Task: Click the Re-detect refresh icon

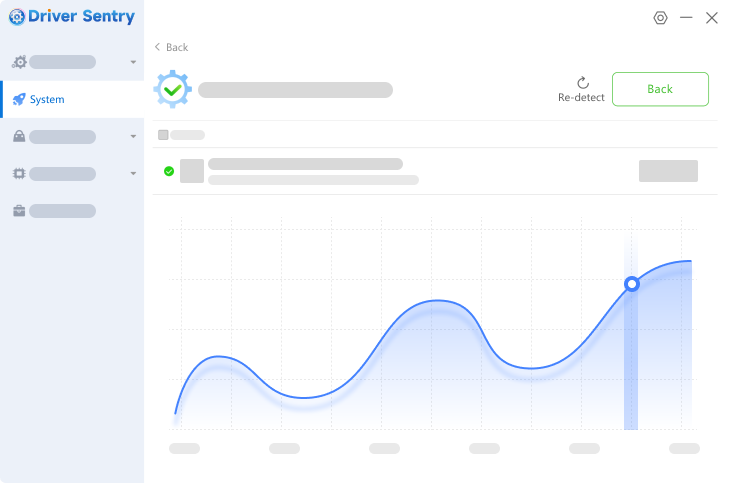Action: [x=583, y=83]
